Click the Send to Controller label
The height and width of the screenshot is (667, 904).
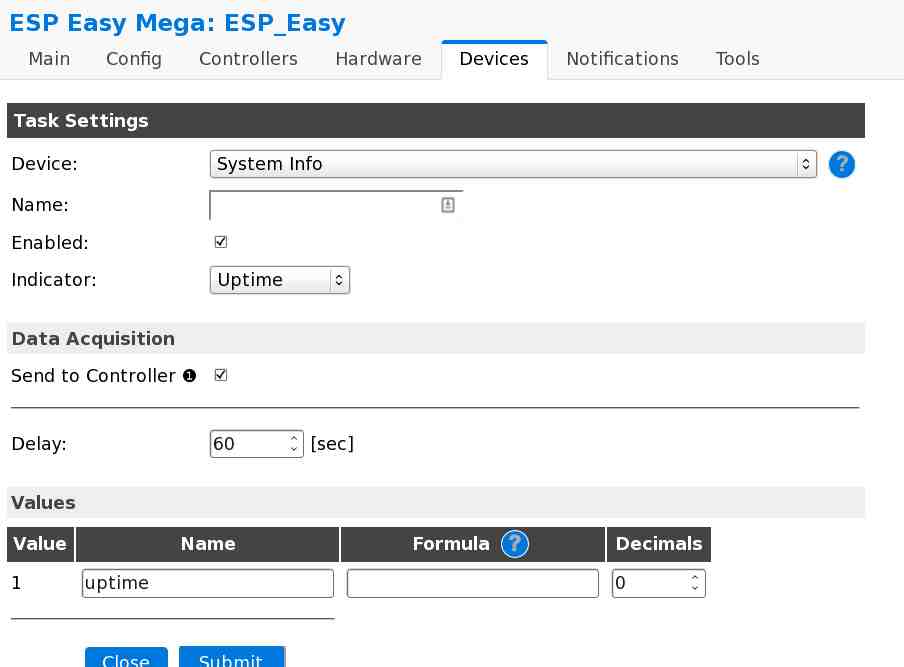point(93,376)
